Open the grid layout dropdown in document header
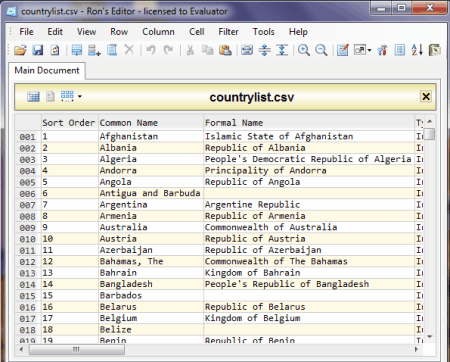Viewport: 450px width, 362px height. tap(80, 97)
